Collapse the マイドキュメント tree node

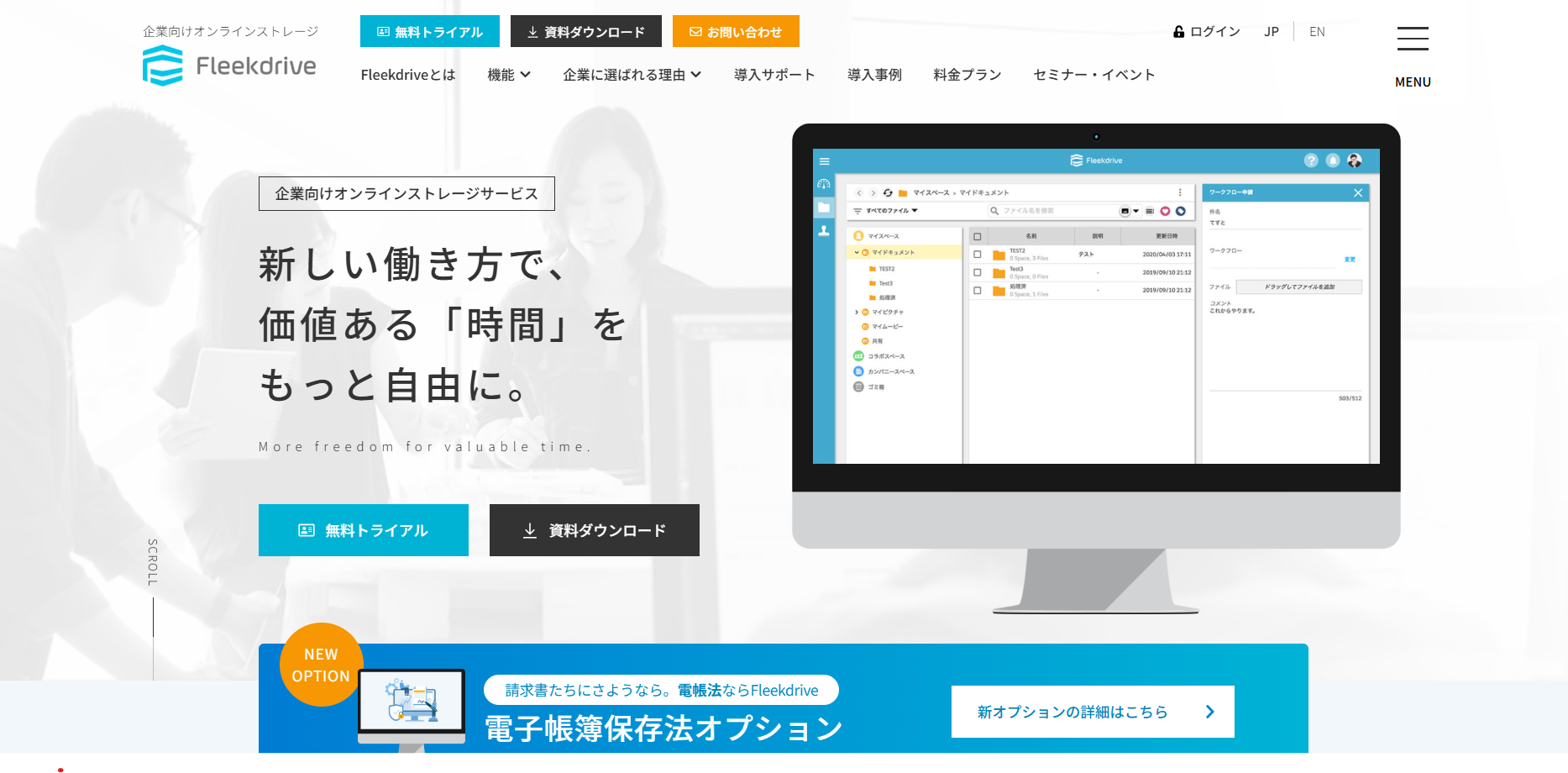[x=857, y=252]
